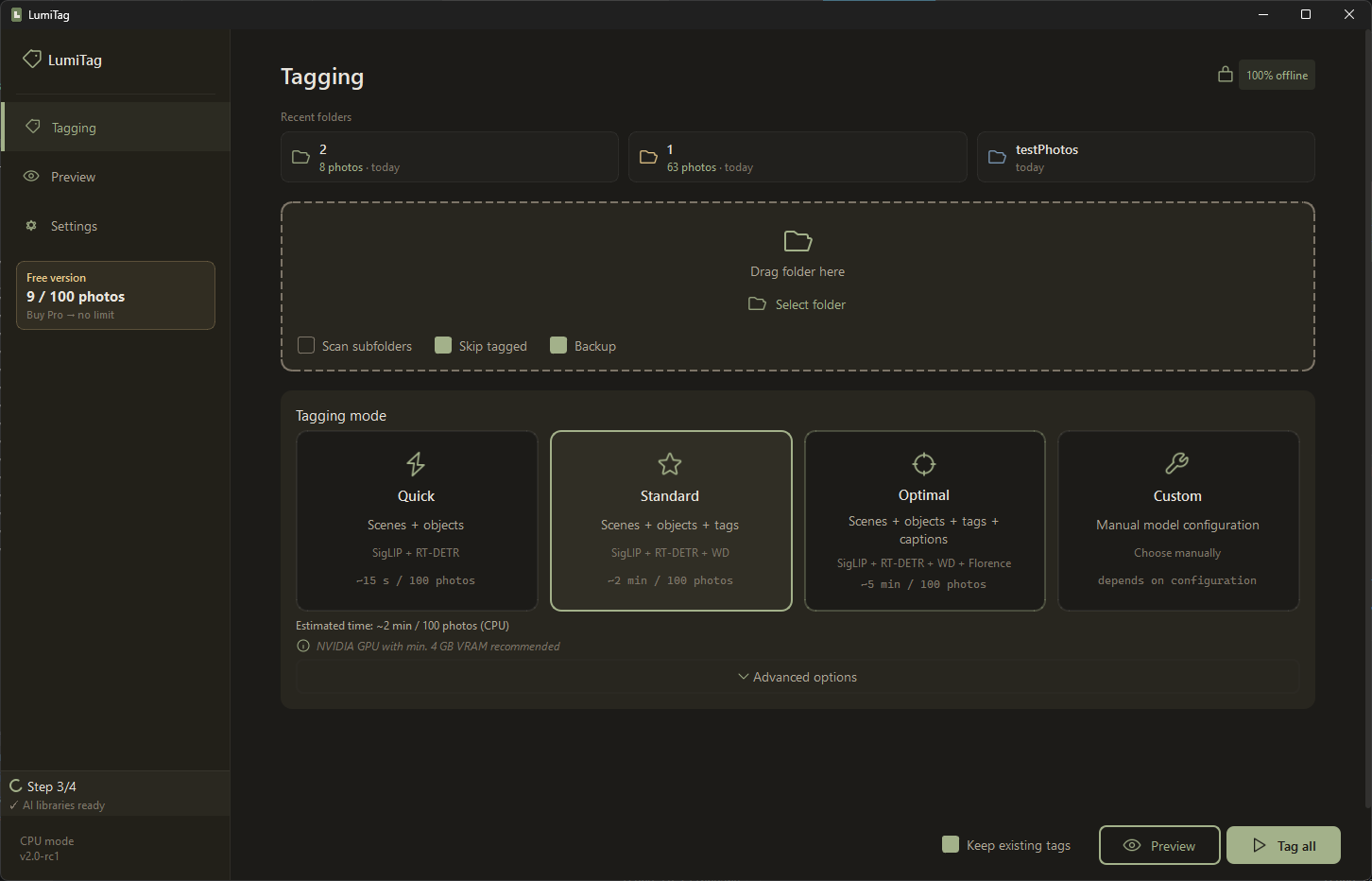The height and width of the screenshot is (881, 1372).
Task: Click the star Standard icon
Action: pos(670,463)
